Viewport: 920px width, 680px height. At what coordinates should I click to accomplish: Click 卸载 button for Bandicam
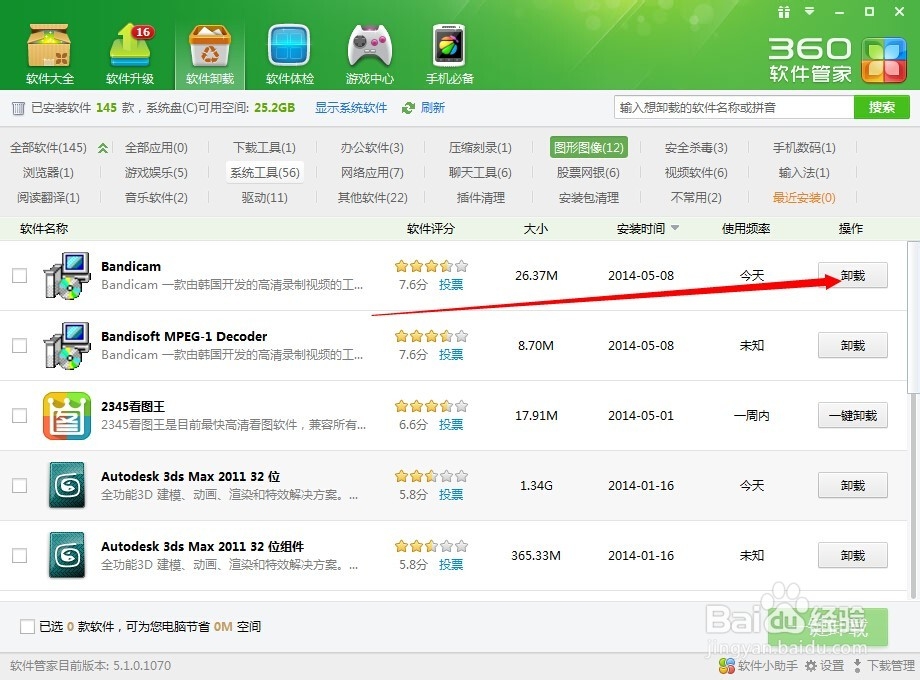point(853,276)
